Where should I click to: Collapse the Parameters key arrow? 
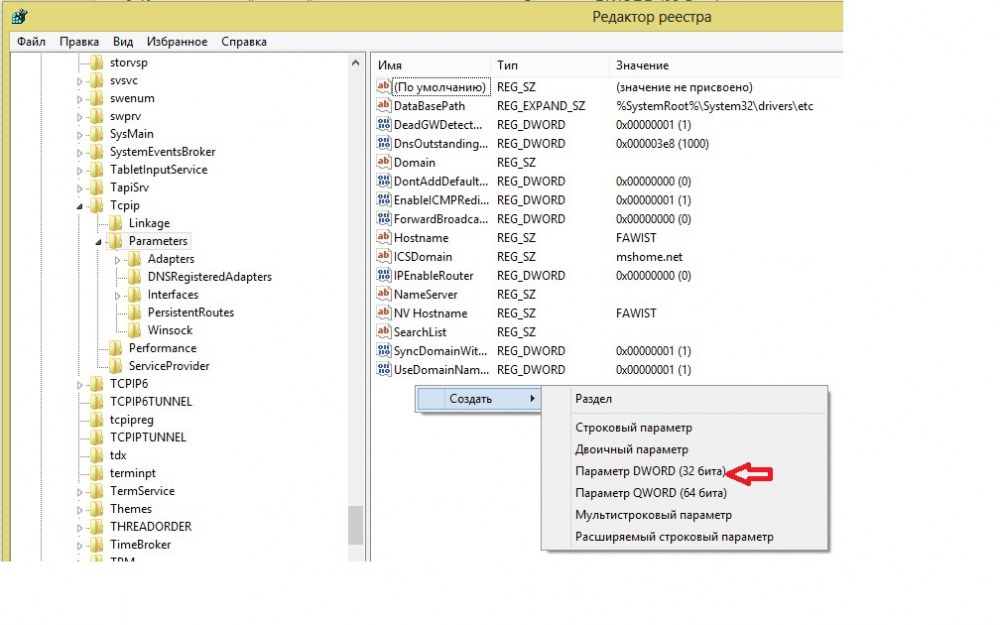pos(99,242)
